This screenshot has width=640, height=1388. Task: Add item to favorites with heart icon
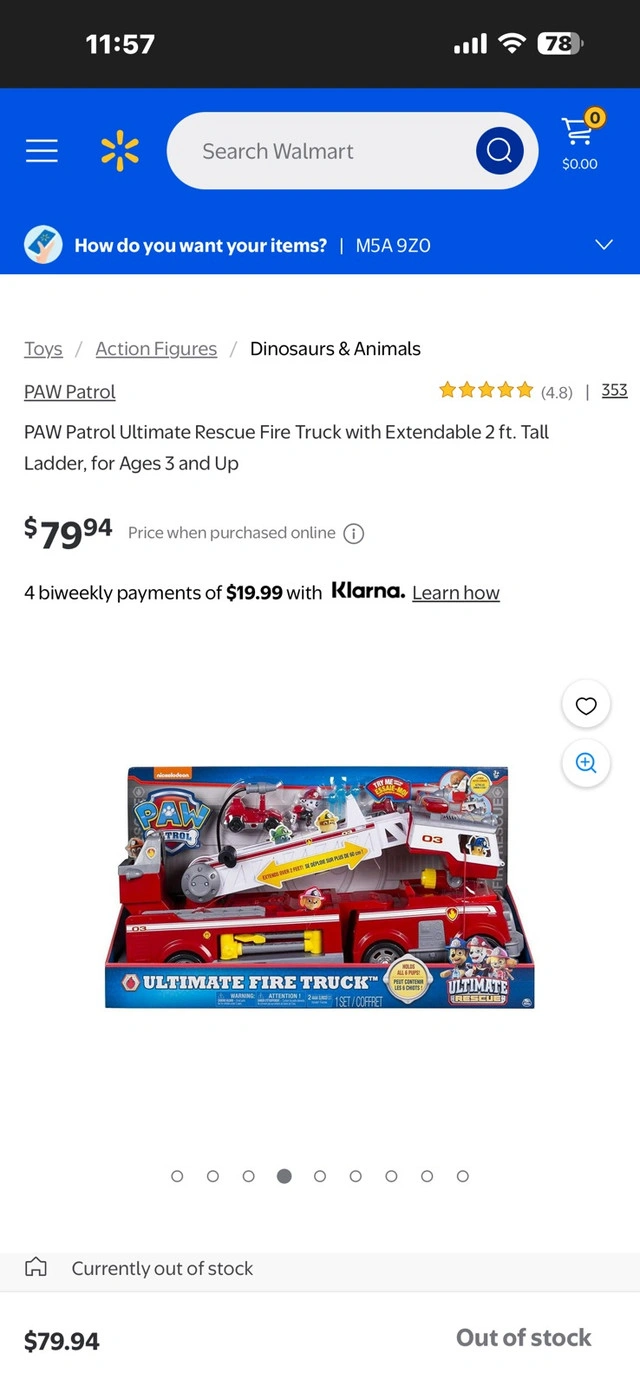[x=586, y=706]
